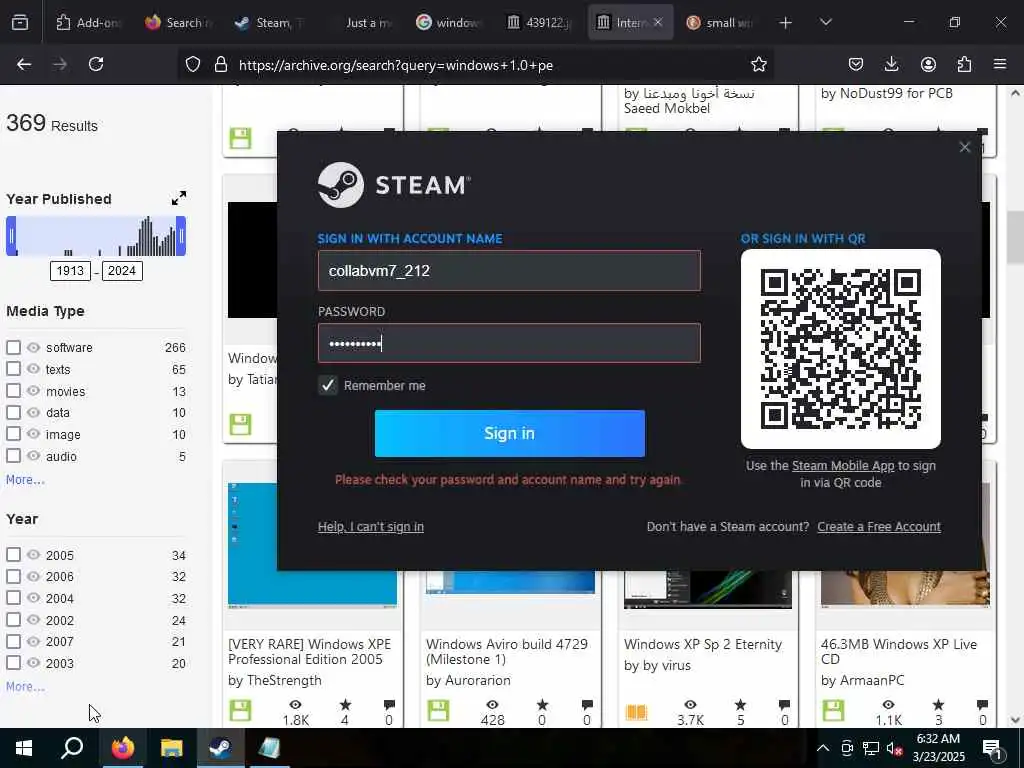Open Steam from the taskbar
The width and height of the screenshot is (1024, 768).
point(220,748)
